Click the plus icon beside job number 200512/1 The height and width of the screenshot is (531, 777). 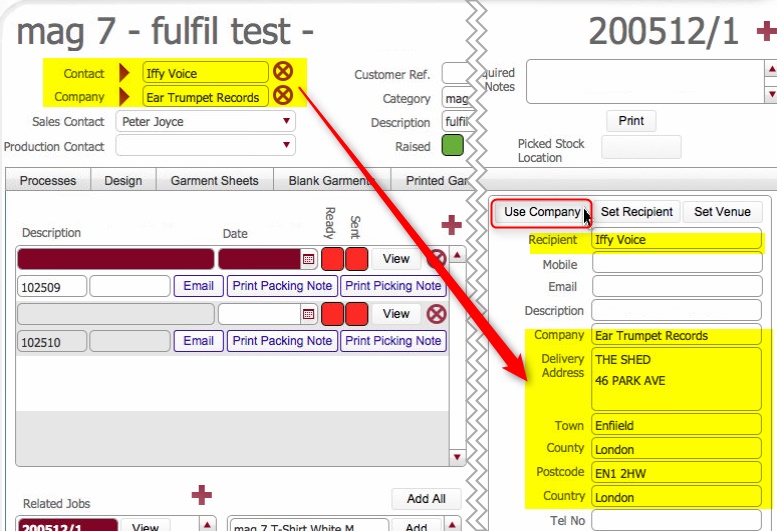pos(765,33)
